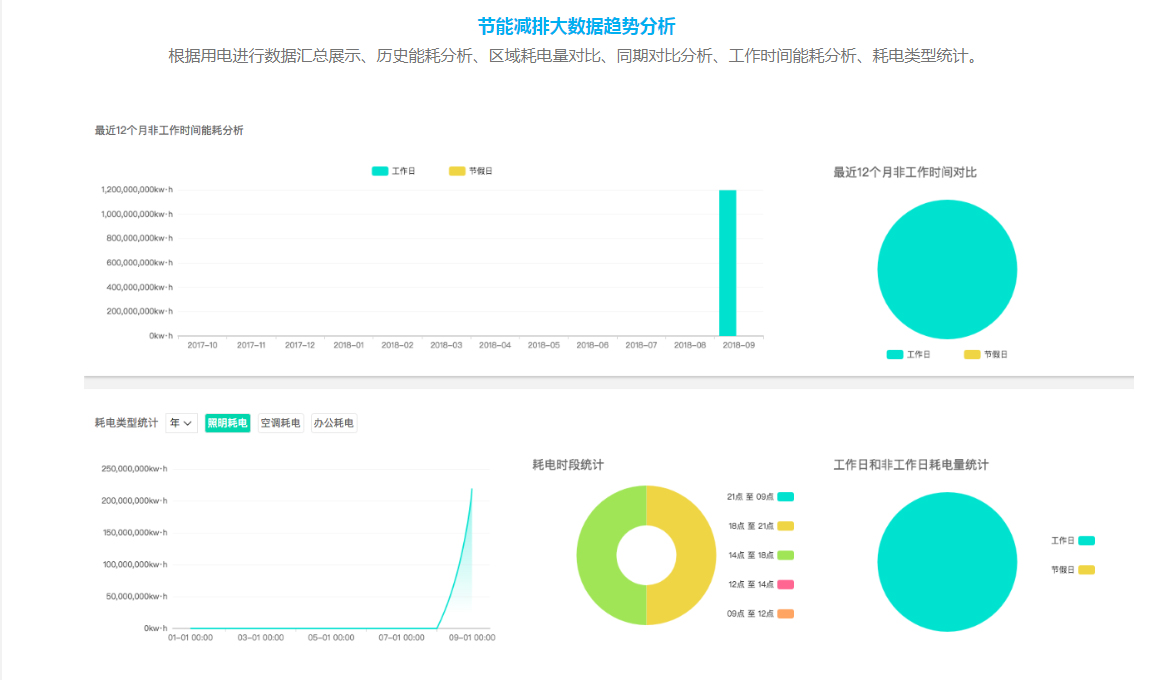Toggle 12点 至 14点 legend item
The width and height of the screenshot is (1152, 680).
coord(760,585)
